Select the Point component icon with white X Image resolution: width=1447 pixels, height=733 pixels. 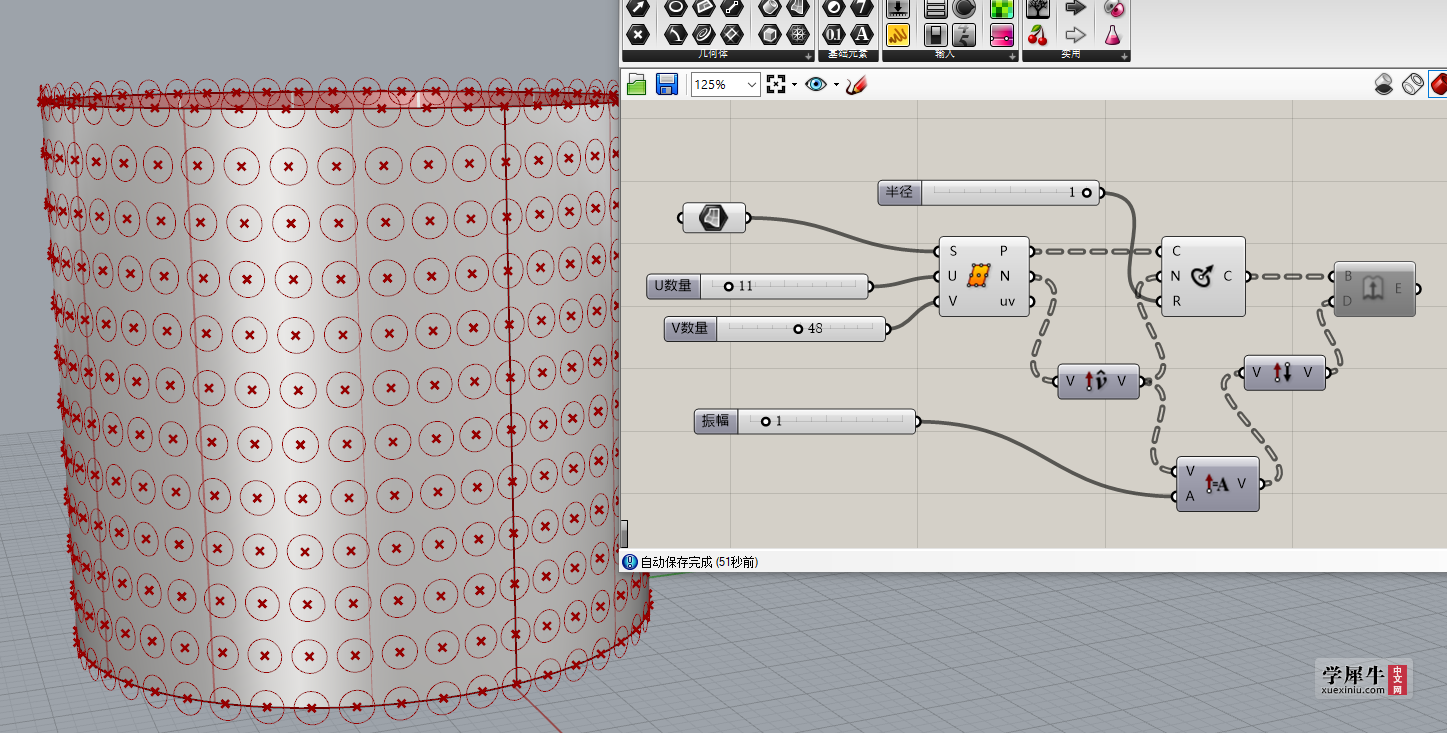(638, 34)
